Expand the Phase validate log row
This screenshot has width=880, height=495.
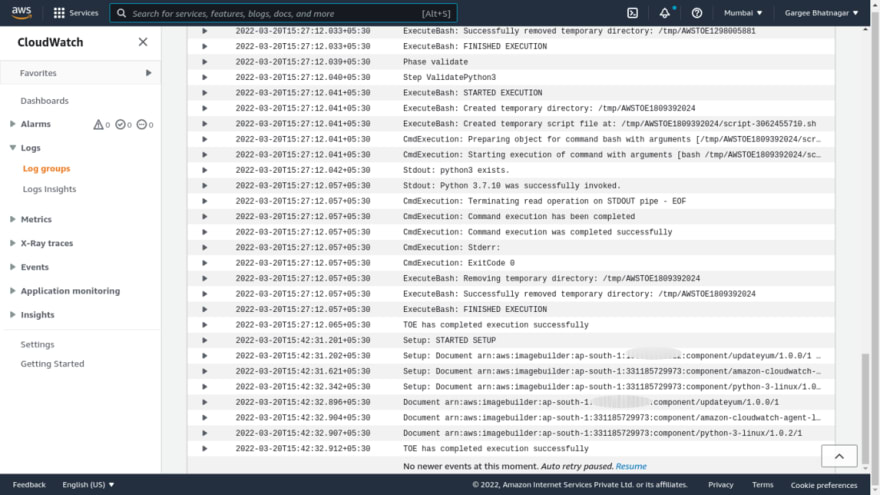click(x=205, y=62)
